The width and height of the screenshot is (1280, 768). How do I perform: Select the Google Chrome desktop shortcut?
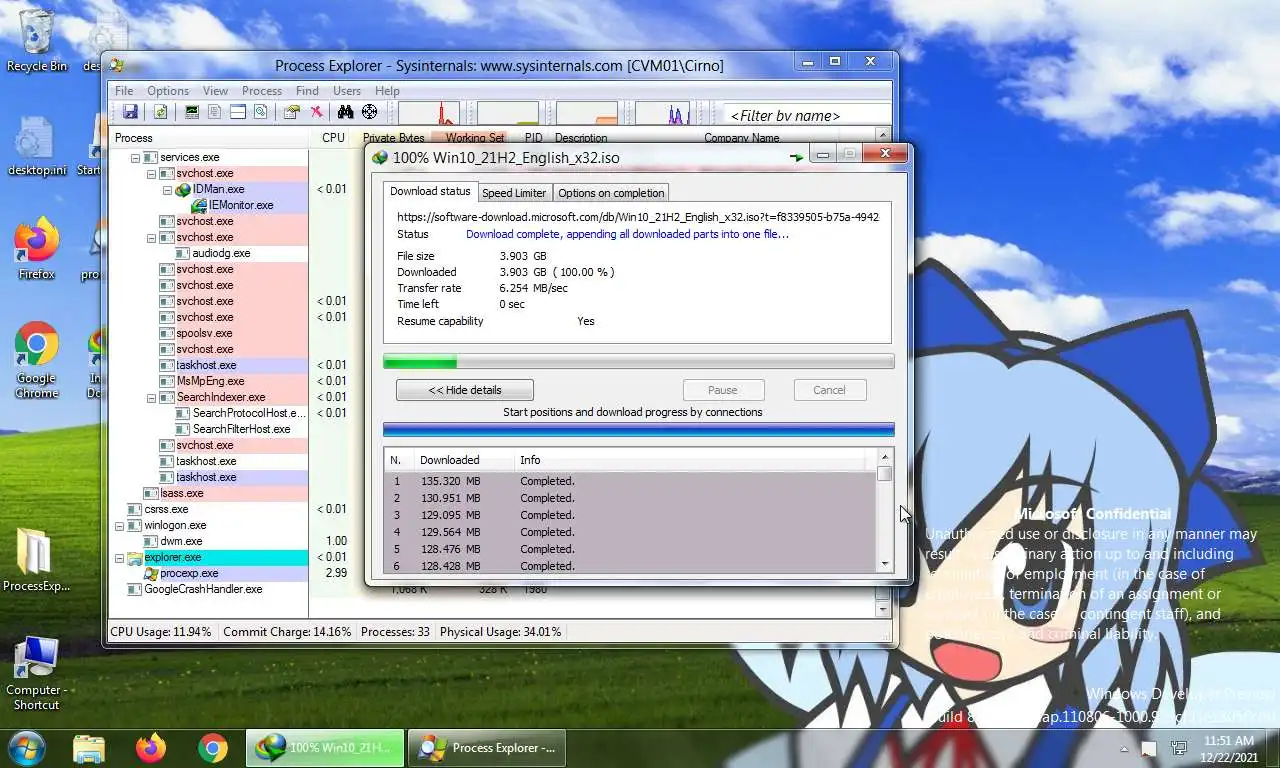tap(37, 360)
